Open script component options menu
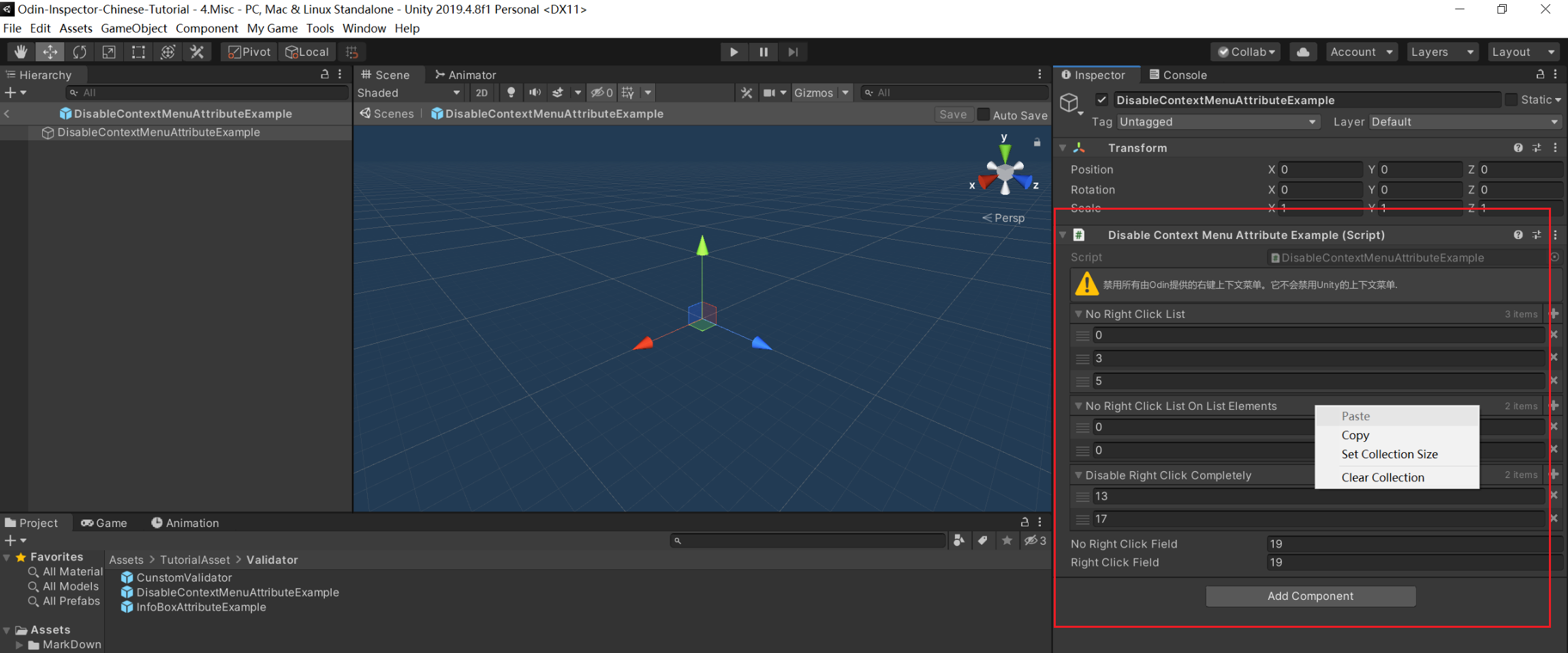 pos(1555,235)
